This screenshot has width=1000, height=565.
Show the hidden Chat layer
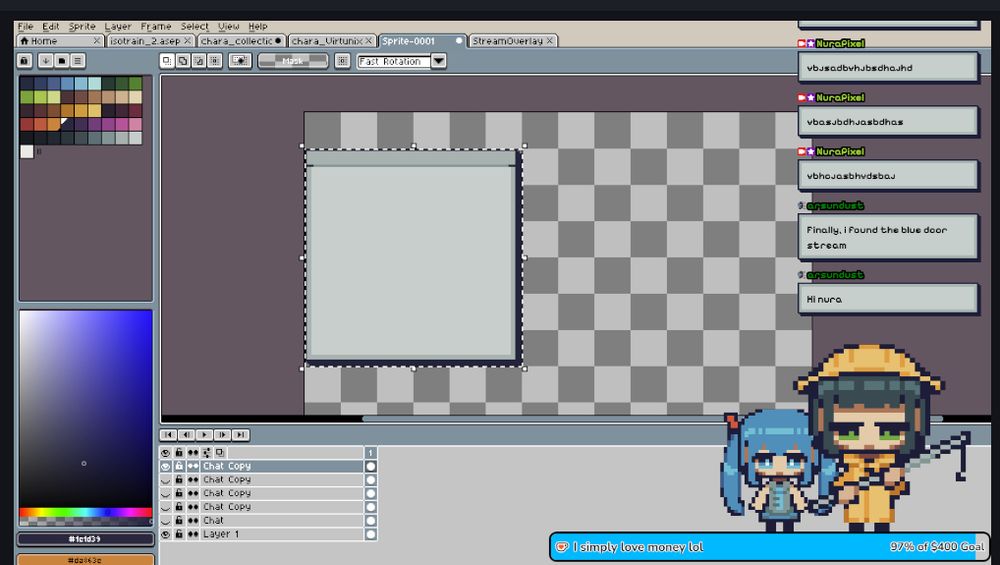[166, 521]
